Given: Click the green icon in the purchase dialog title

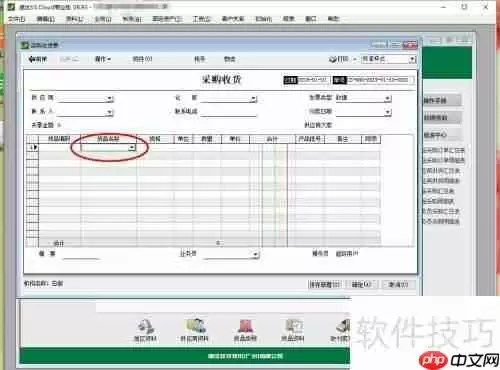Looking at the screenshot, I should [x=25, y=45].
